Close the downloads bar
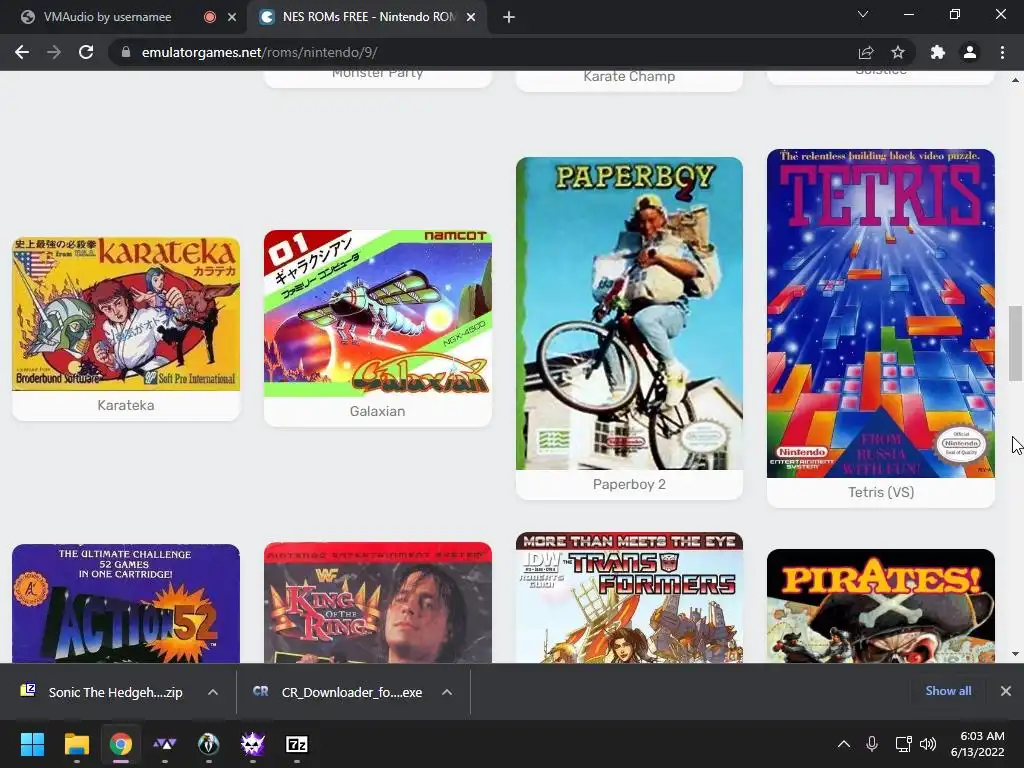This screenshot has height=768, width=1024. [1006, 690]
